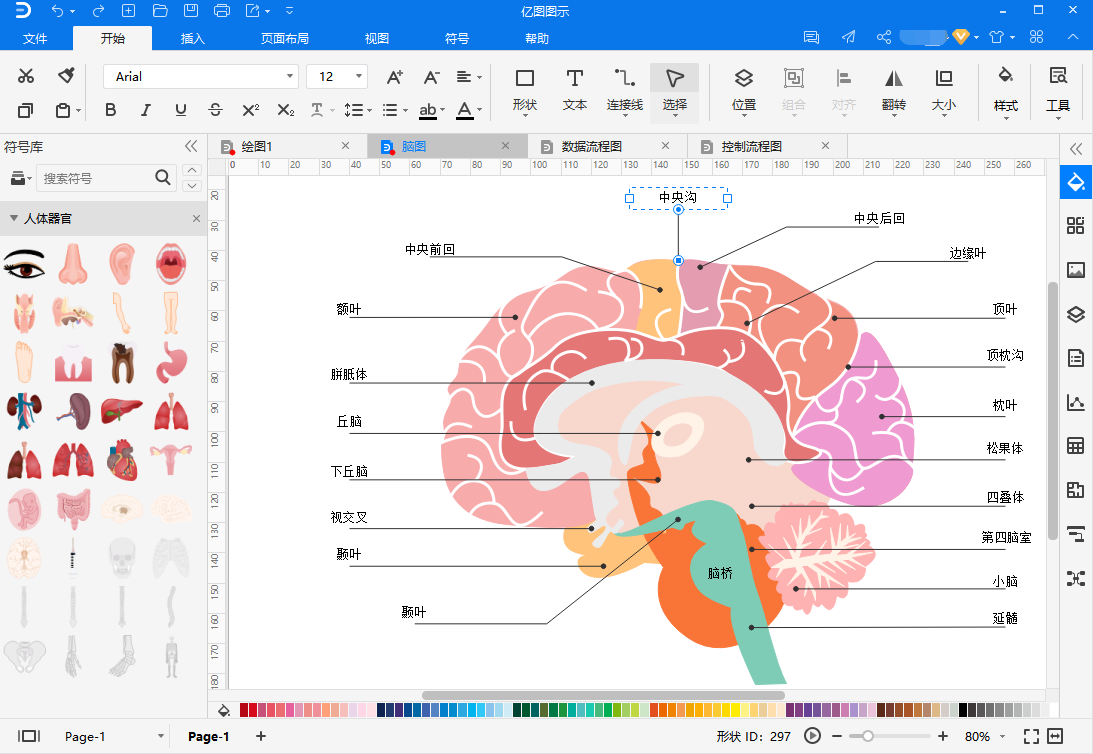Toggle bold text formatting
This screenshot has width=1093, height=754.
pos(110,109)
